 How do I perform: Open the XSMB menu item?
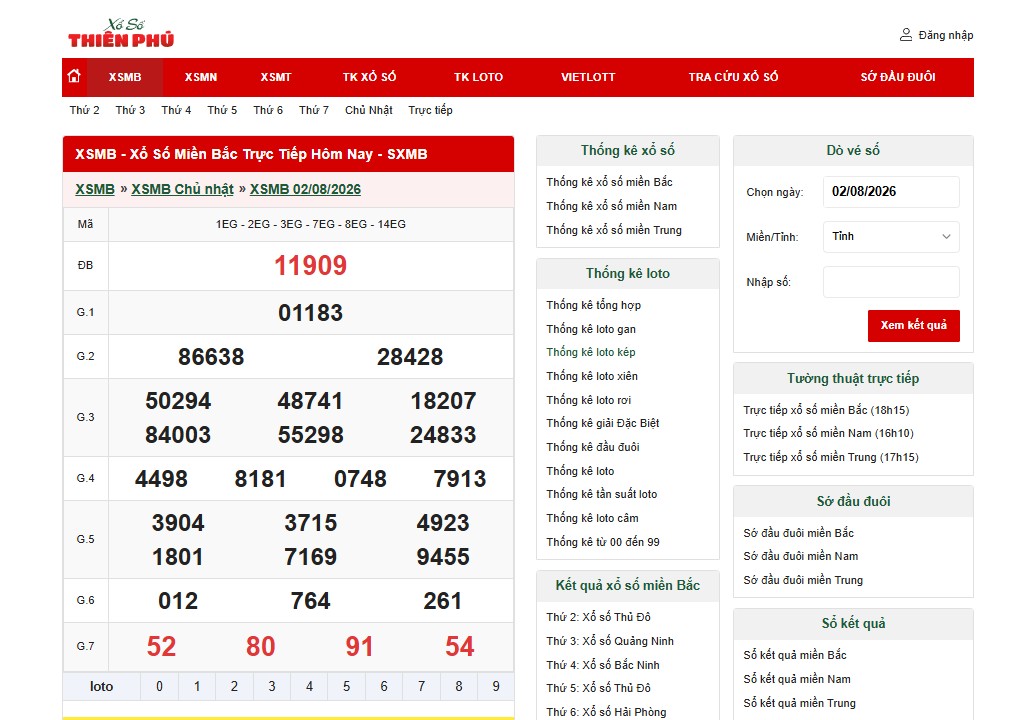coord(125,77)
